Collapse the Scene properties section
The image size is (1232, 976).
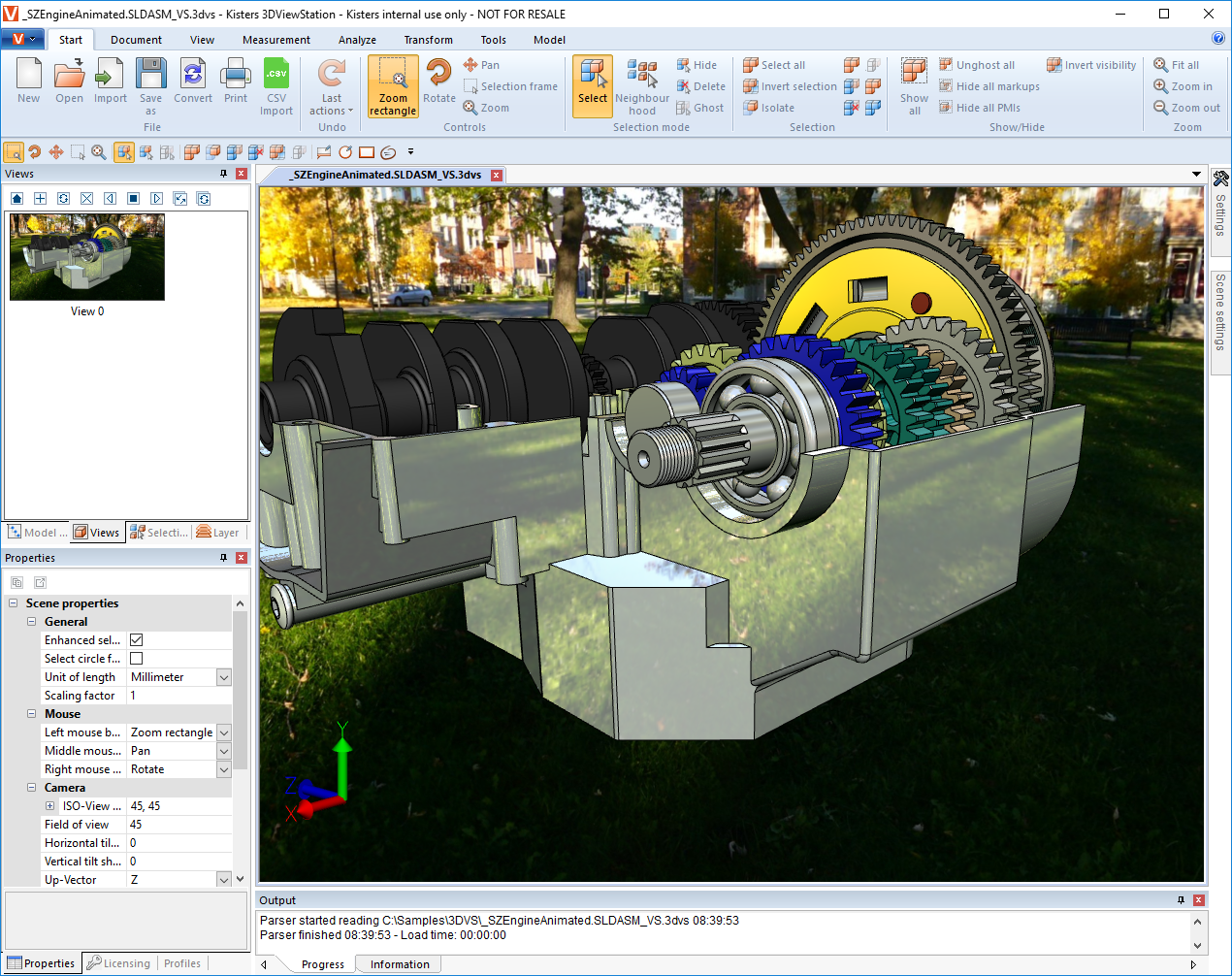pos(14,603)
